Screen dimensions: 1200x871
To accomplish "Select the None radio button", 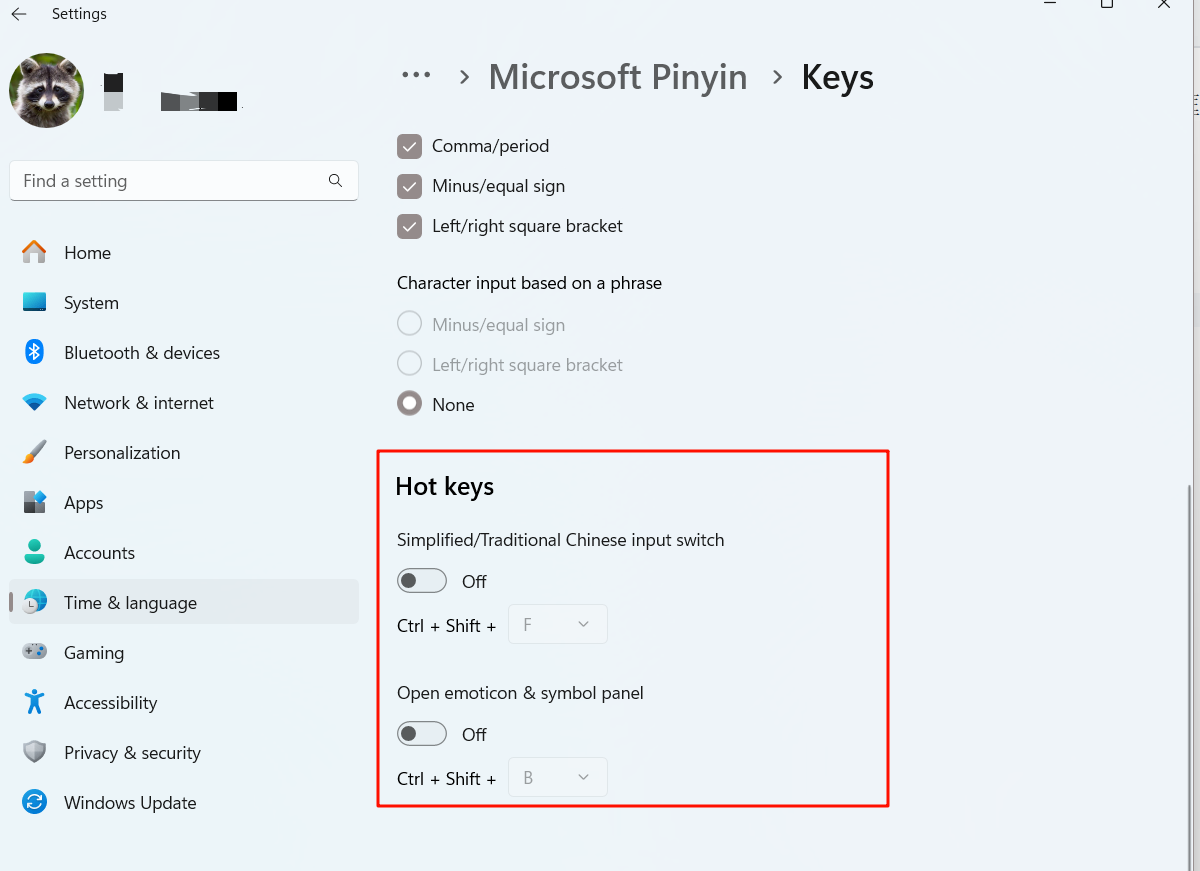I will 410,404.
